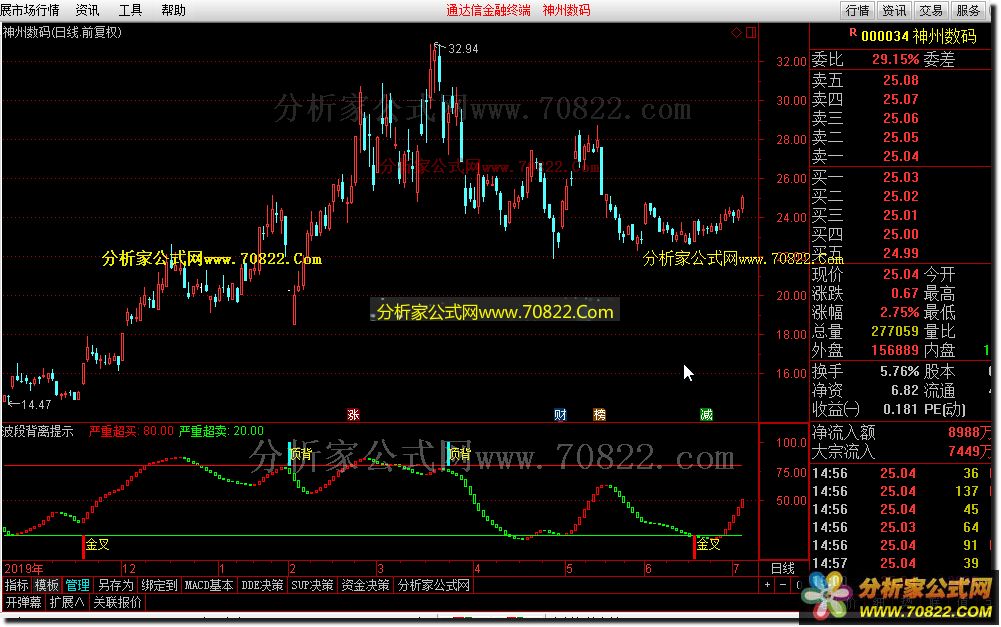Click the chart title 神州数码(日线 前复权)
1001x627 pixels.
tap(62, 32)
